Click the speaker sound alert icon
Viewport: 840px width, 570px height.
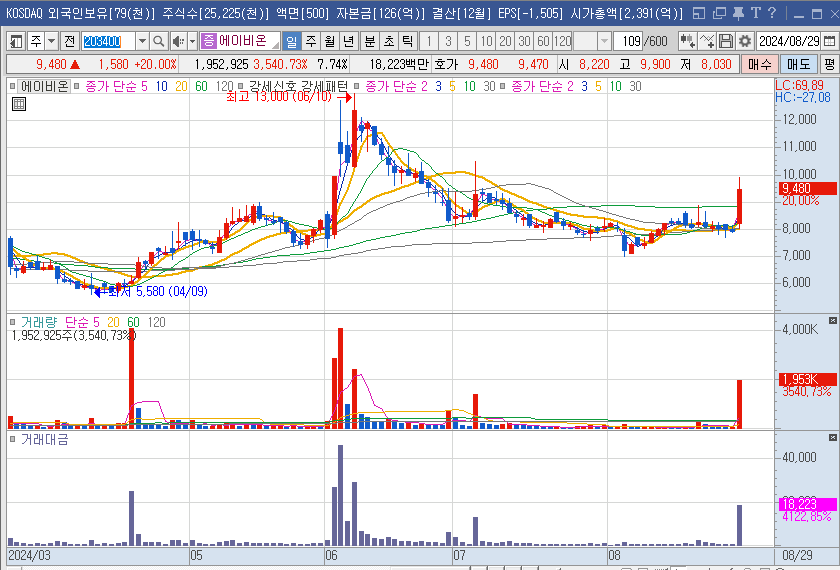[178, 41]
